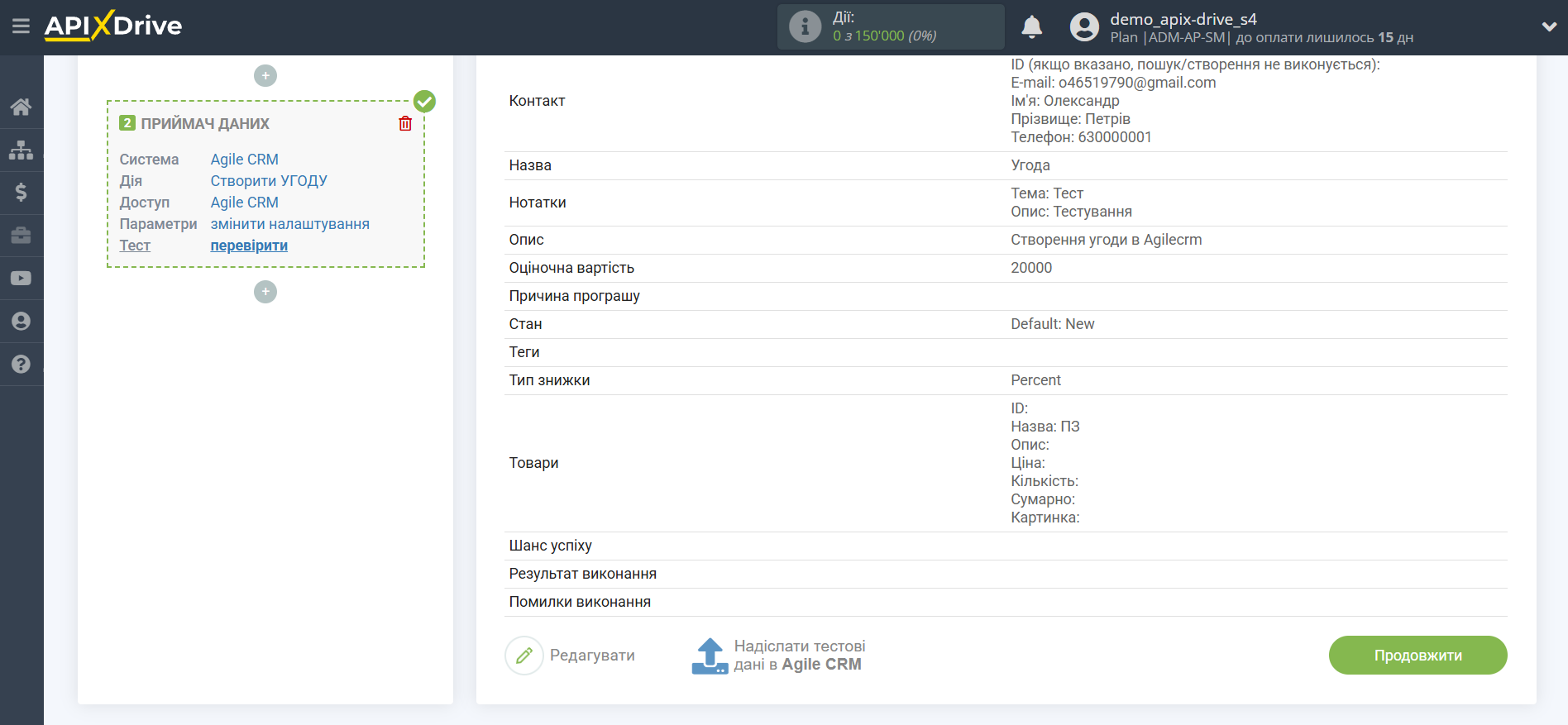
Task: Click the Percent value
Action: coord(1035,380)
